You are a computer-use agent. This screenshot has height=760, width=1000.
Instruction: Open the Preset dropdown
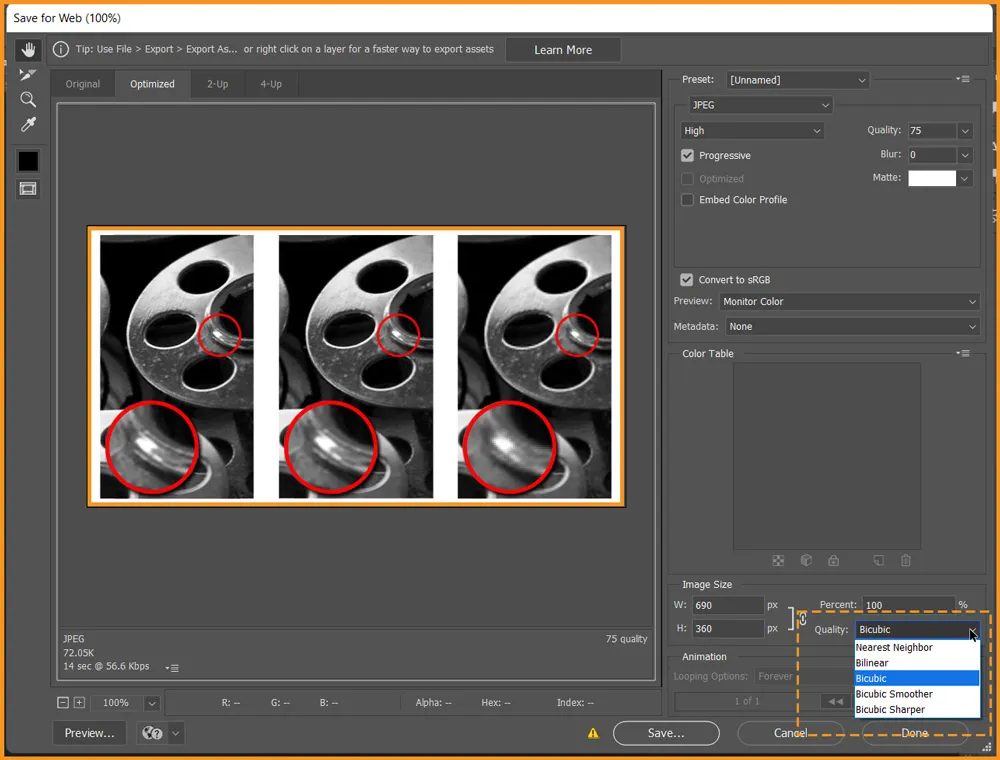coord(797,79)
